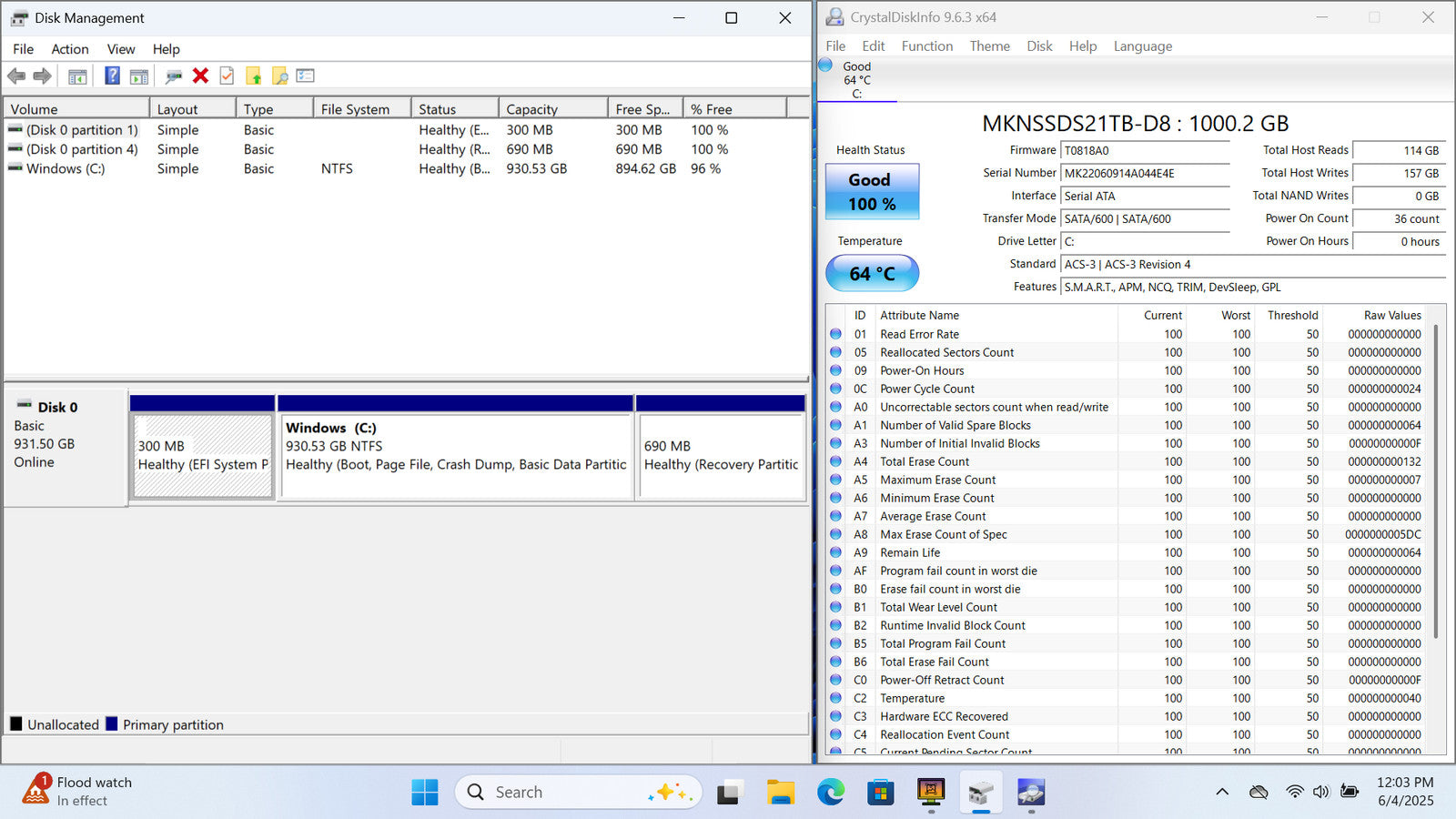
Task: Click the settings list view toolbar icon
Action: (x=306, y=76)
